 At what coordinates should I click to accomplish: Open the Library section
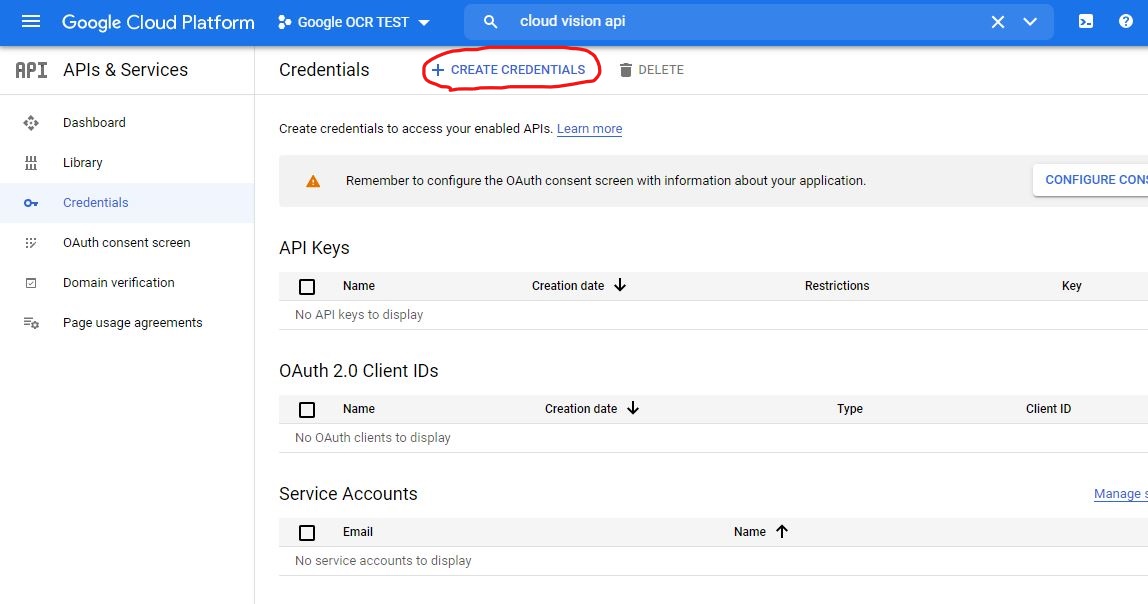[x=82, y=162]
